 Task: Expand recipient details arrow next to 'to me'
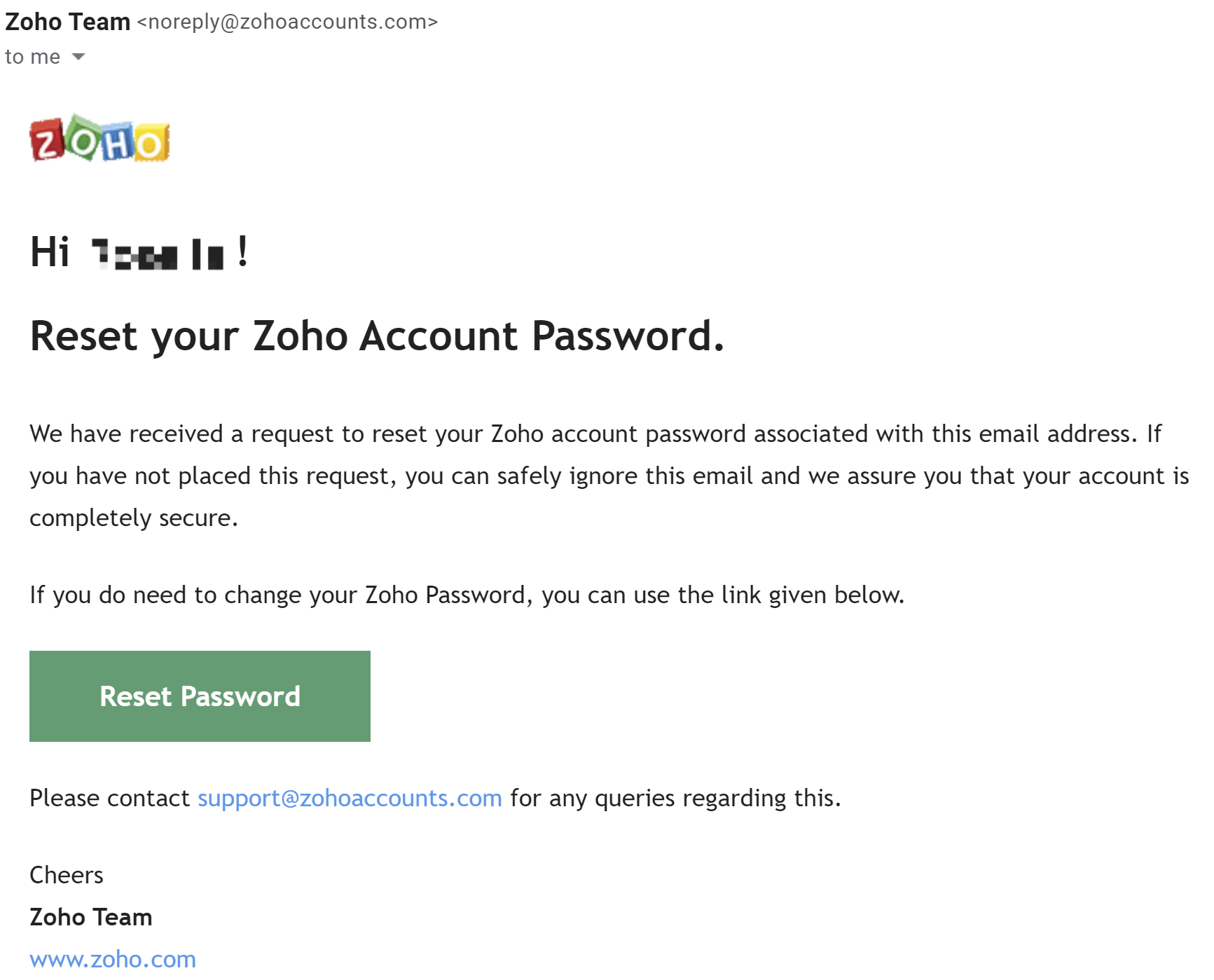78,57
